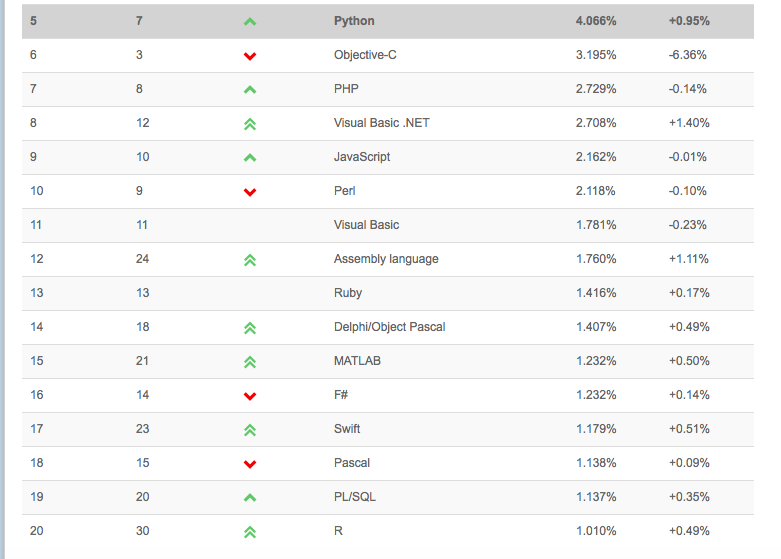The height and width of the screenshot is (559, 781).
Task: Click the red down arrow beside Objective-C
Action: (250, 56)
